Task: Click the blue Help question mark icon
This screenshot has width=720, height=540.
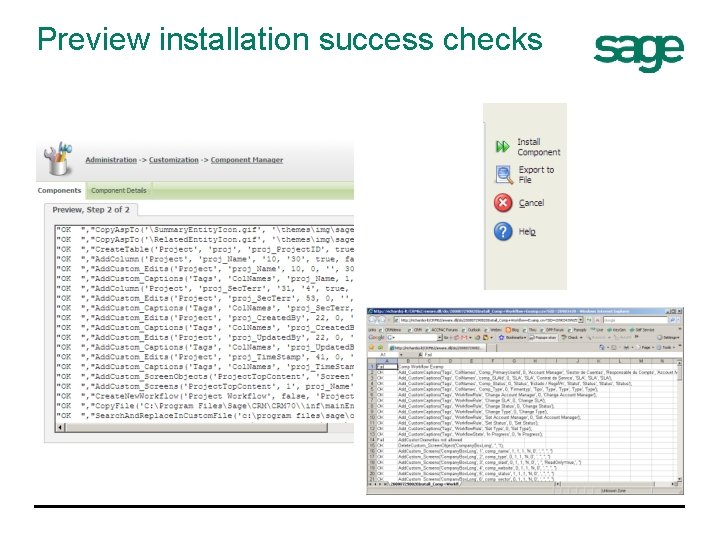Action: pyautogui.click(x=503, y=231)
